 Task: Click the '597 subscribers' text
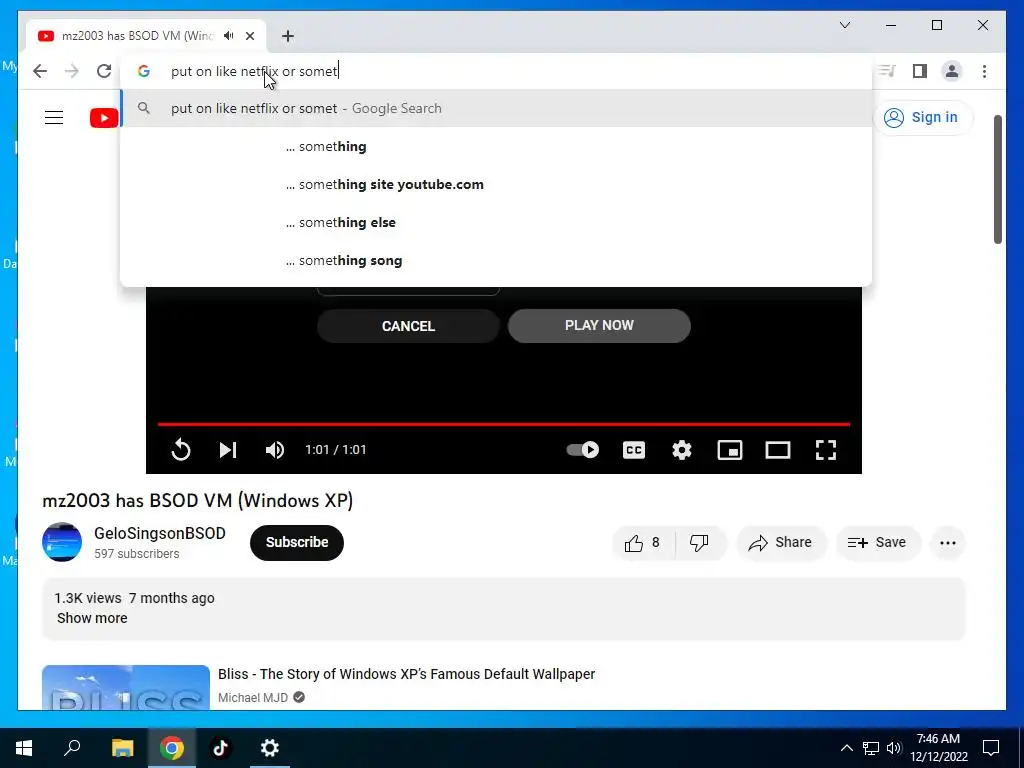pyautogui.click(x=136, y=554)
